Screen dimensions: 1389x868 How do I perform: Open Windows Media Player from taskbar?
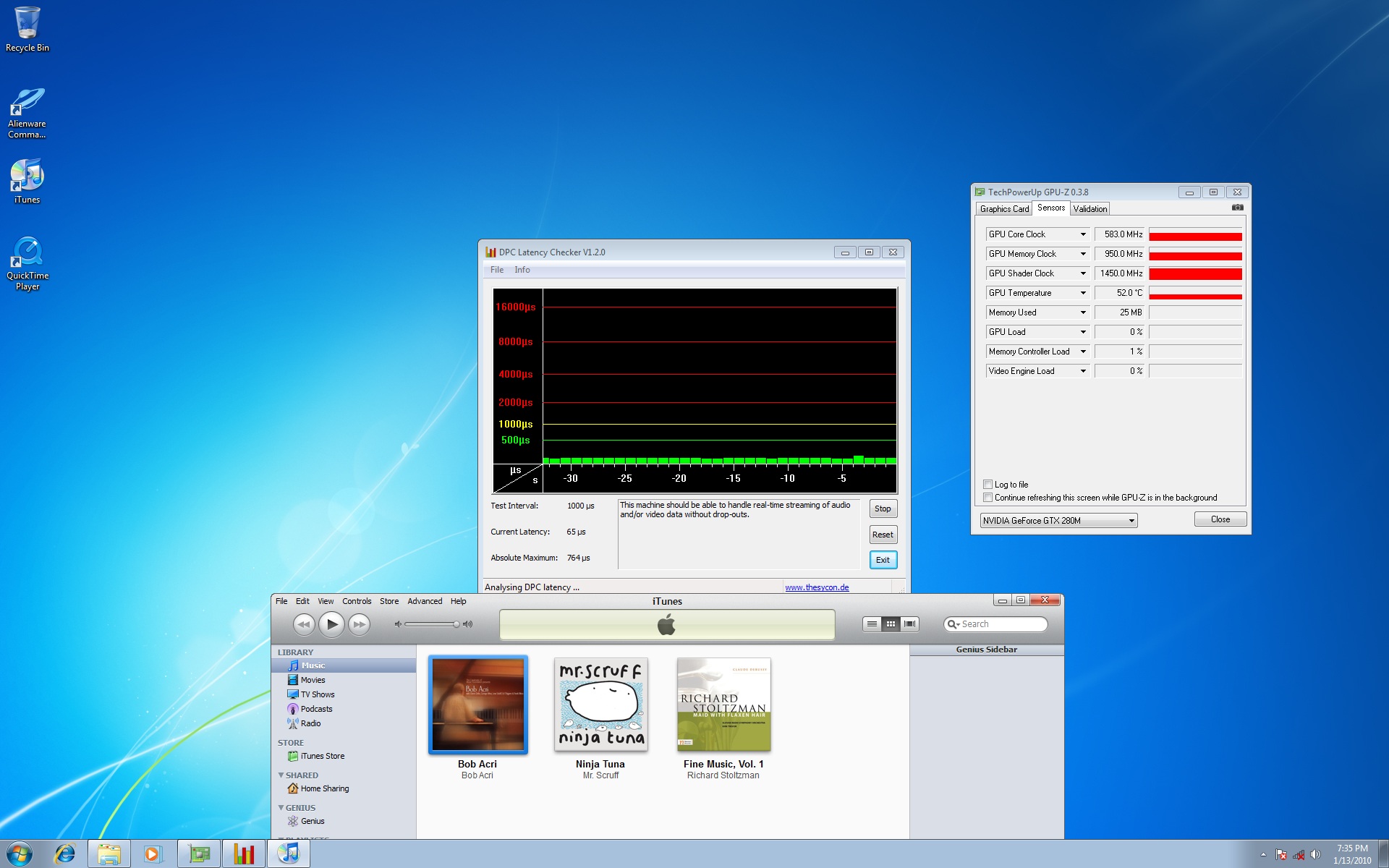[153, 854]
